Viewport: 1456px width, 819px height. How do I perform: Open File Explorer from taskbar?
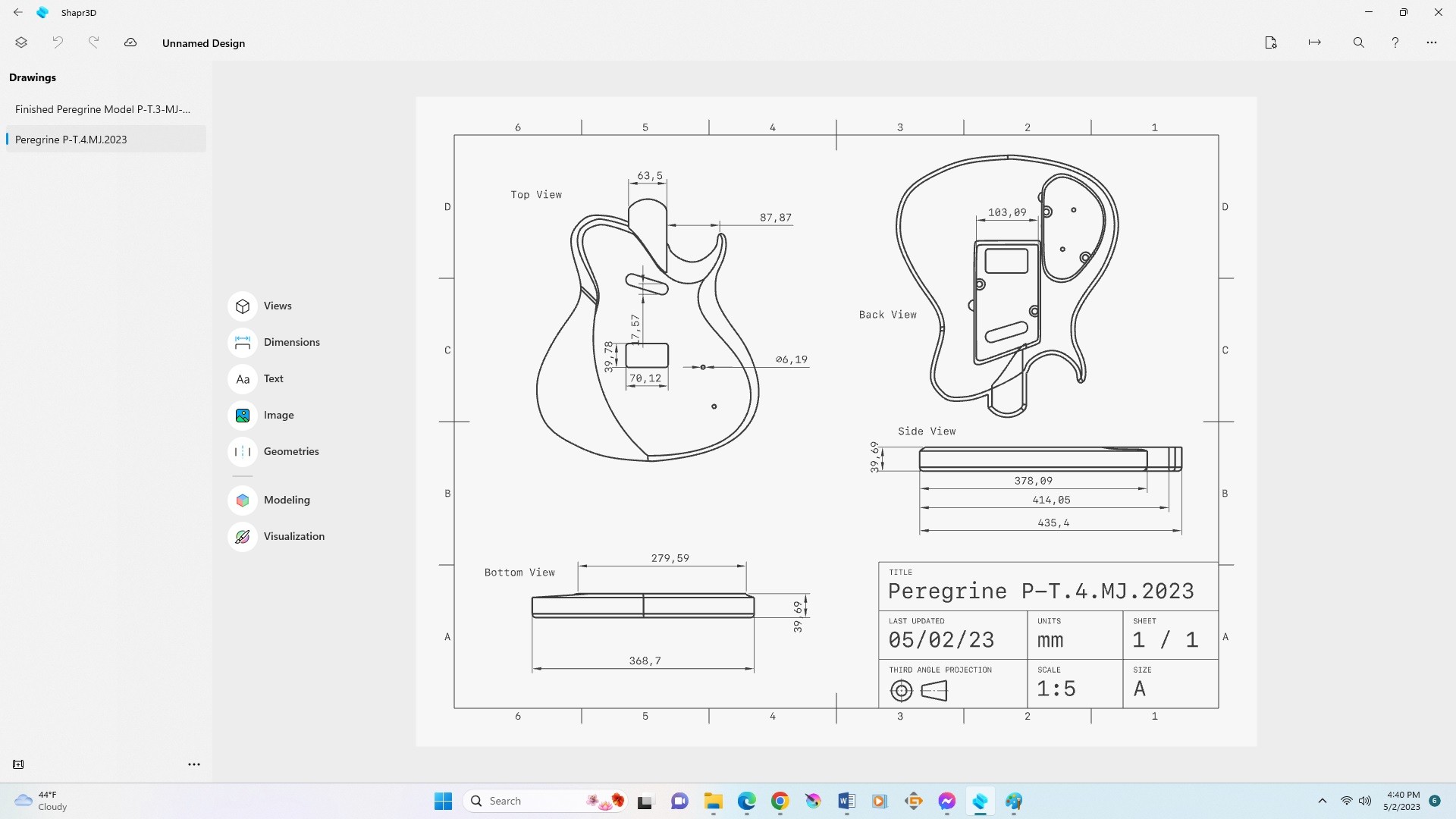tap(713, 801)
